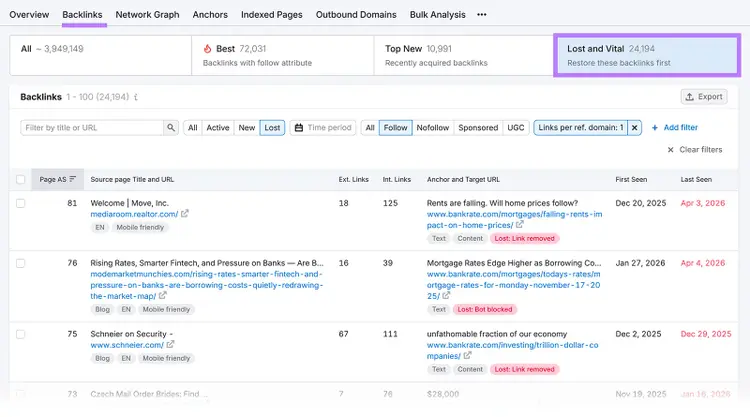Viewport: 750px width, 417px height.
Task: Open external link icon for modemarketmunchies URL
Action: coord(163,296)
